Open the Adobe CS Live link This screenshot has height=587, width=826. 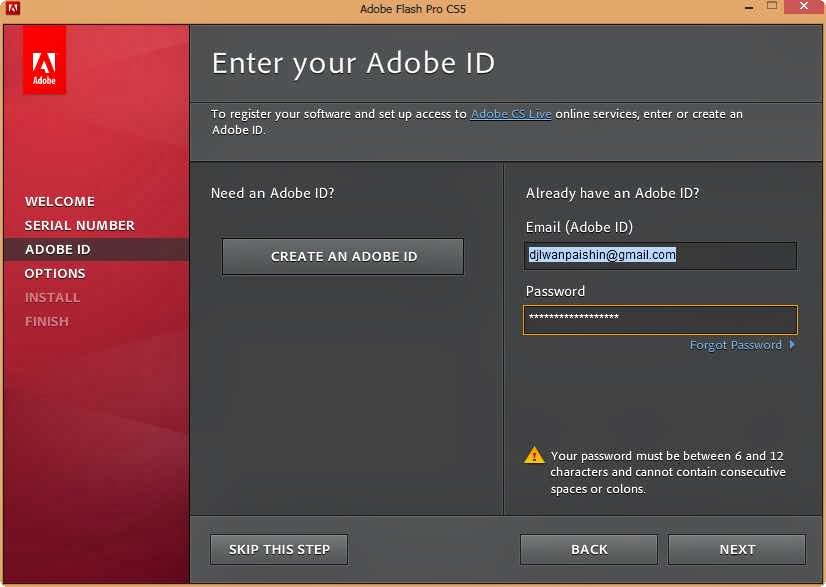[511, 114]
